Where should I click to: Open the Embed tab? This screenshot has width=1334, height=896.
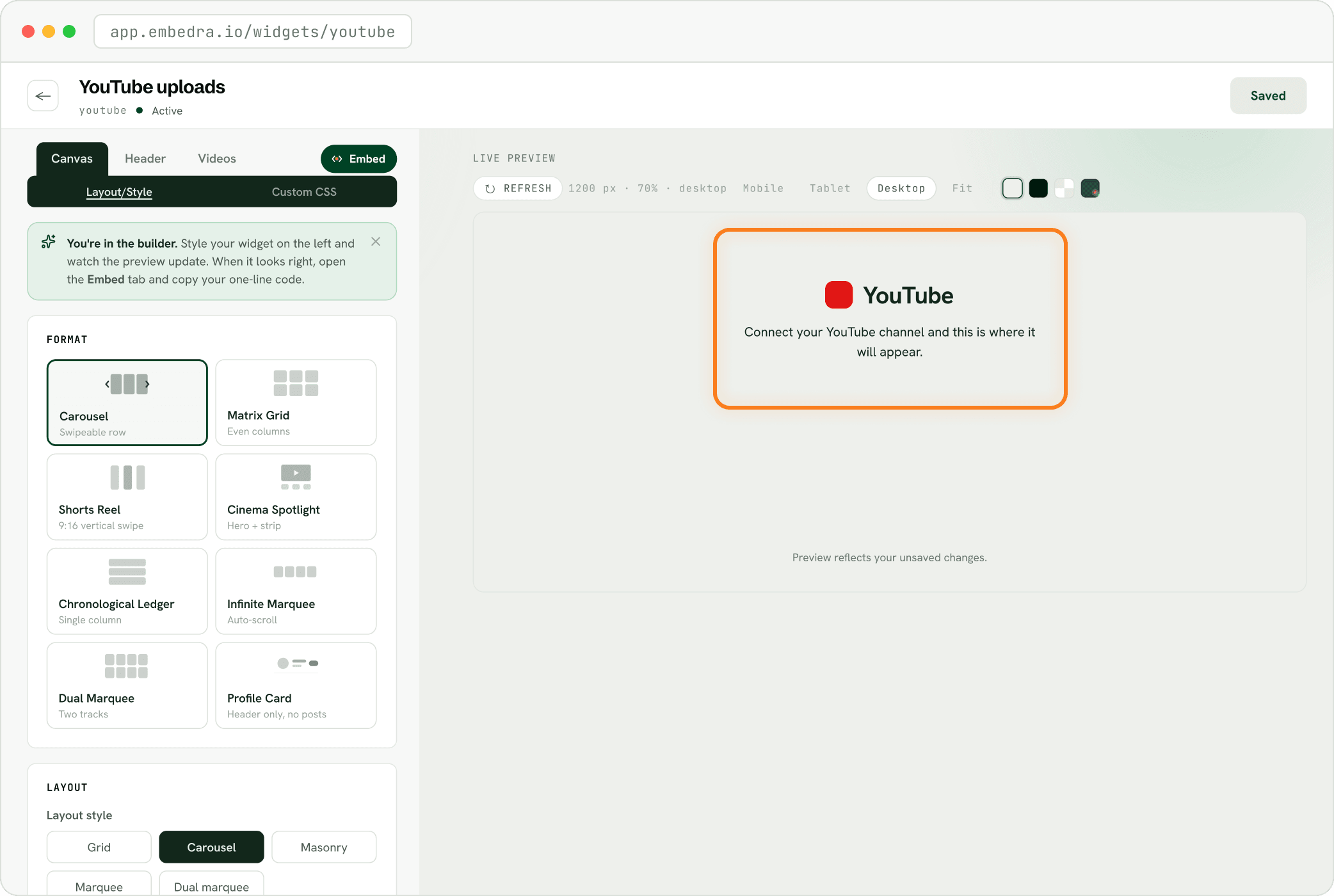coord(358,159)
